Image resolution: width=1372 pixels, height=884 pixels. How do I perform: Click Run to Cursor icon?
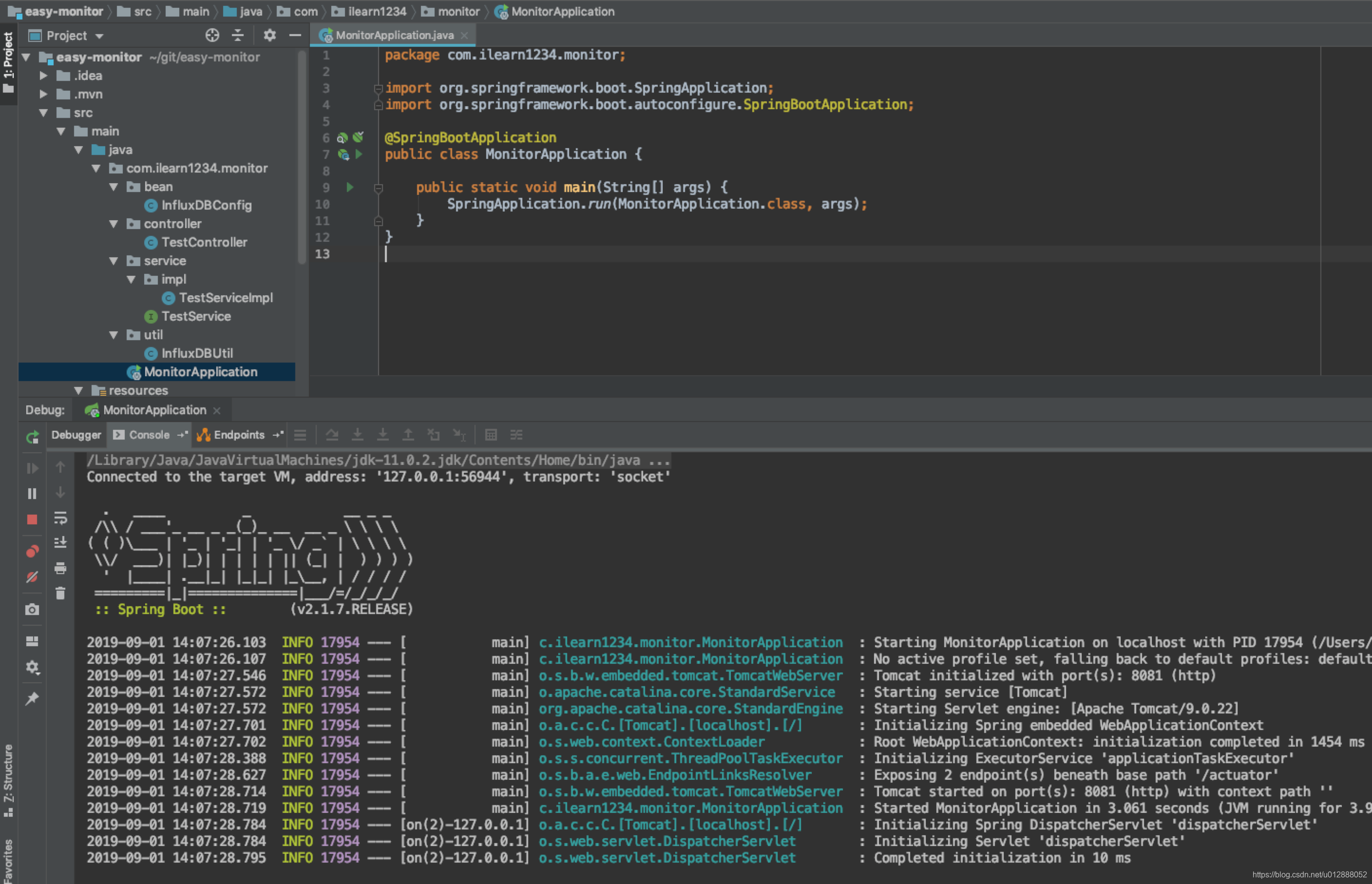pyautogui.click(x=459, y=435)
